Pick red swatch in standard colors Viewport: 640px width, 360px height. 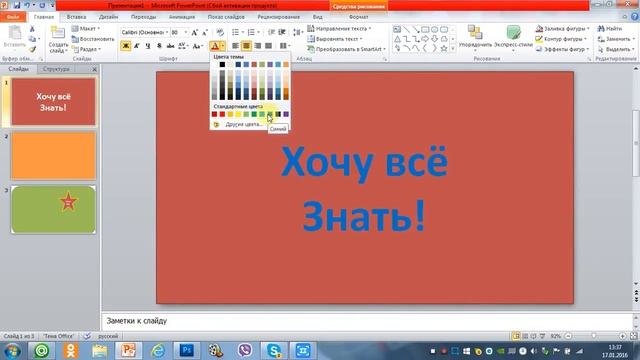point(222,114)
